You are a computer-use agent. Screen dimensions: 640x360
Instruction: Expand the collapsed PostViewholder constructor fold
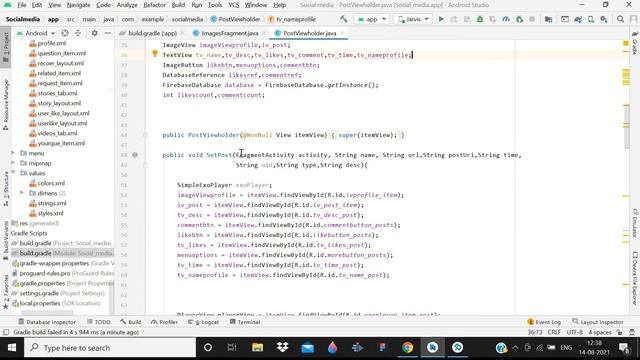click(x=145, y=135)
